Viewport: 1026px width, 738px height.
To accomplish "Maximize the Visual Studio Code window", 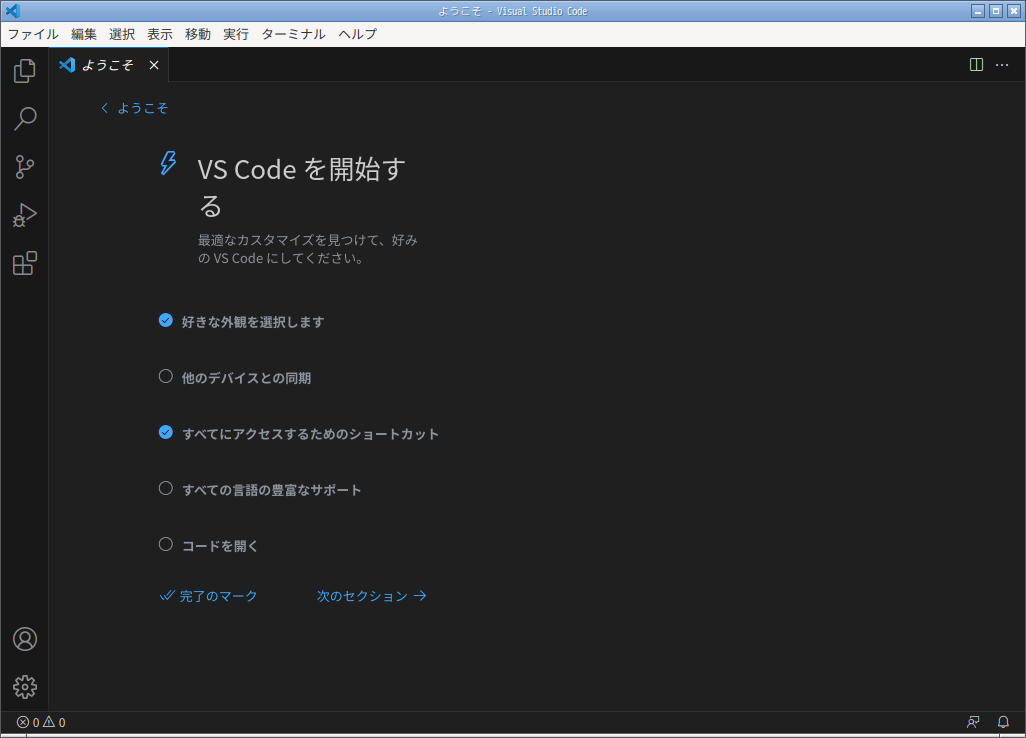I will pyautogui.click(x=996, y=11).
